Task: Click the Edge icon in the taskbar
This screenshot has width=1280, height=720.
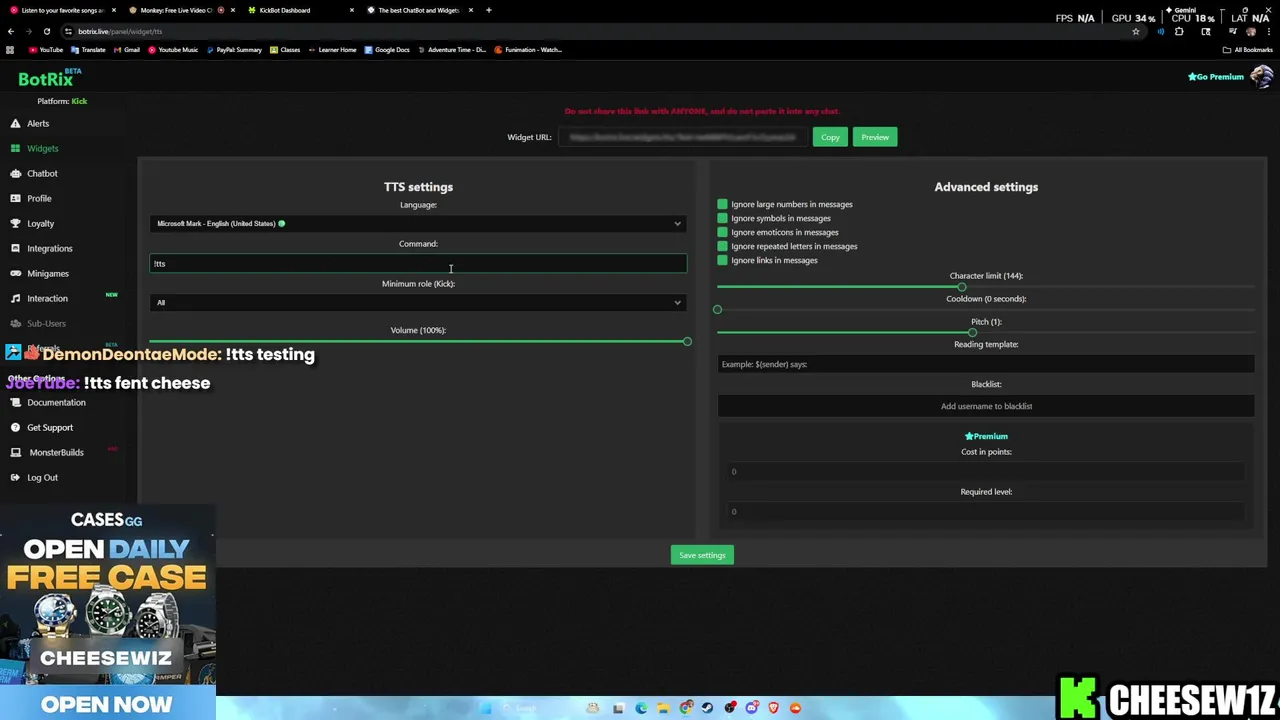Action: (x=641, y=708)
